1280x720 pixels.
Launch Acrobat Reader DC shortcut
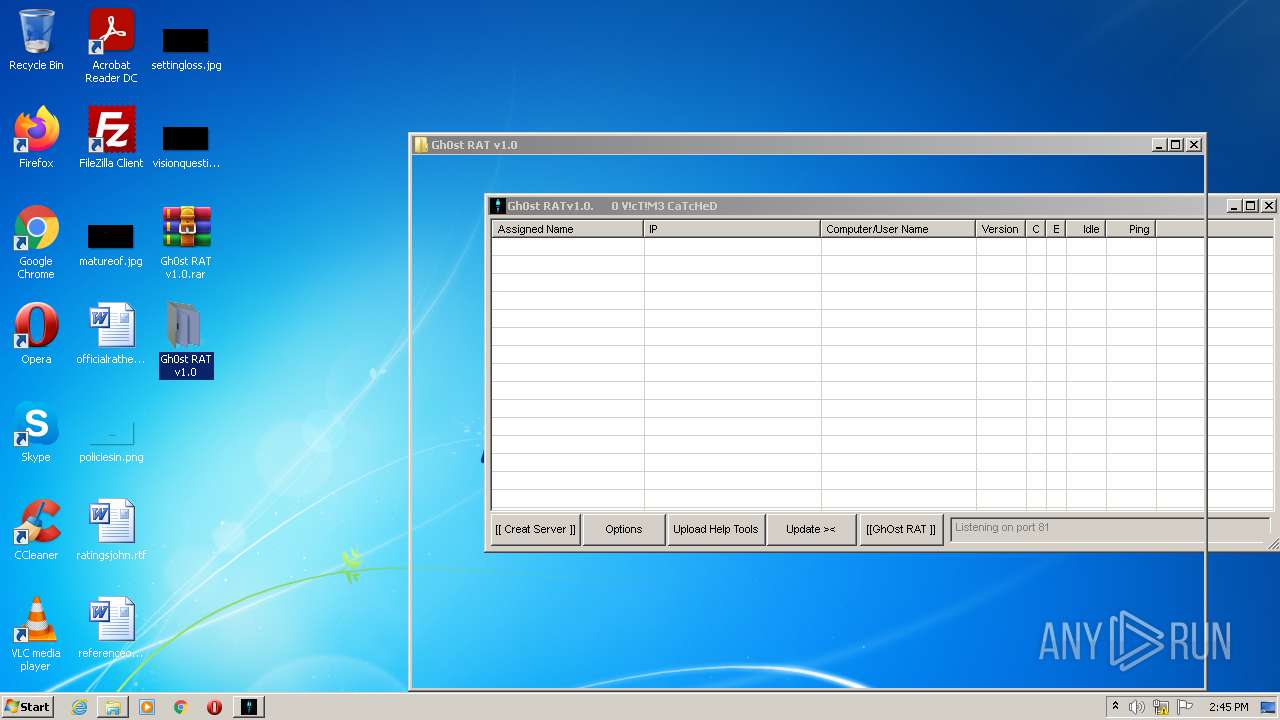[x=111, y=46]
